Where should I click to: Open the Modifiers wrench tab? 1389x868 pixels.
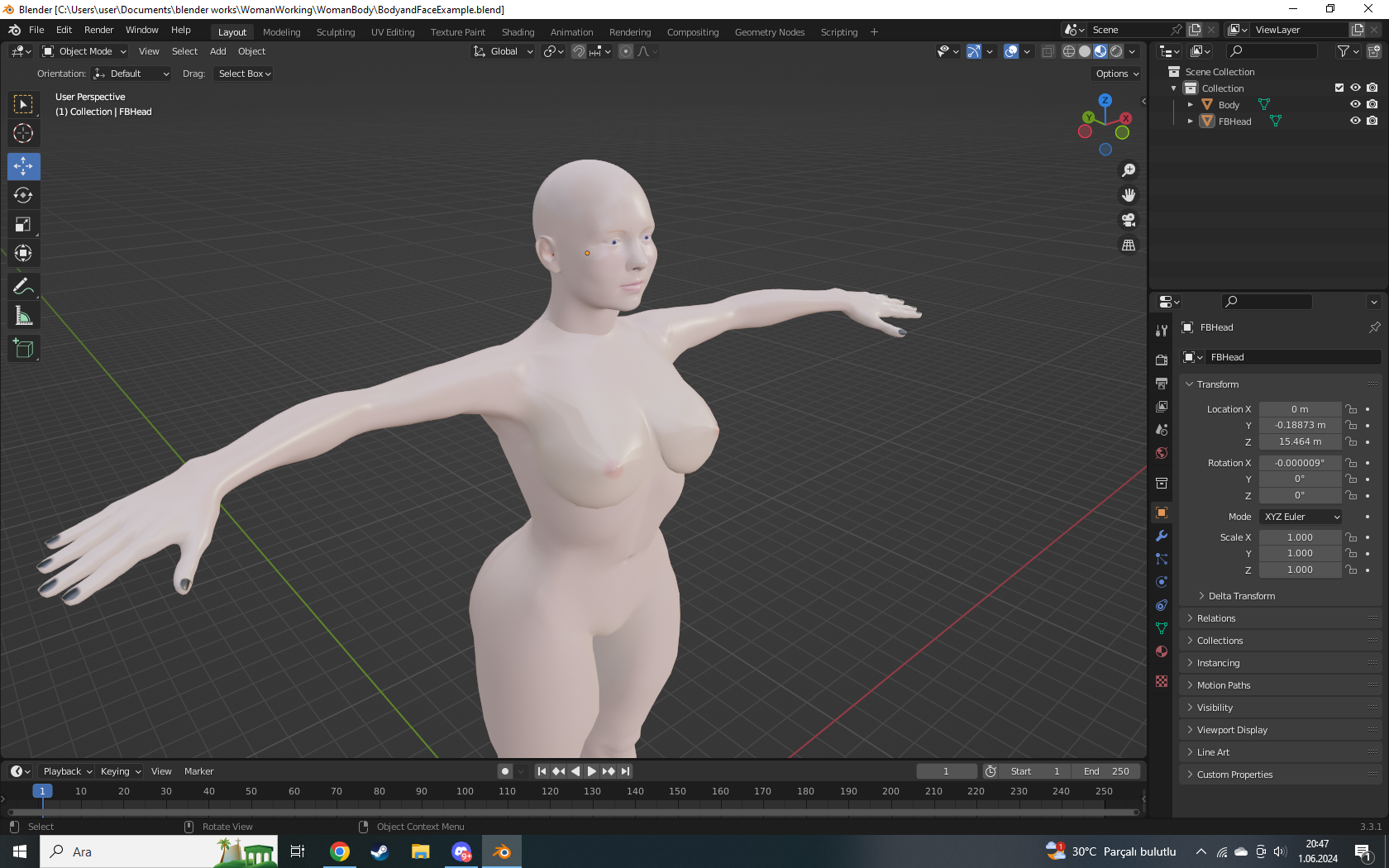pos(1162,536)
